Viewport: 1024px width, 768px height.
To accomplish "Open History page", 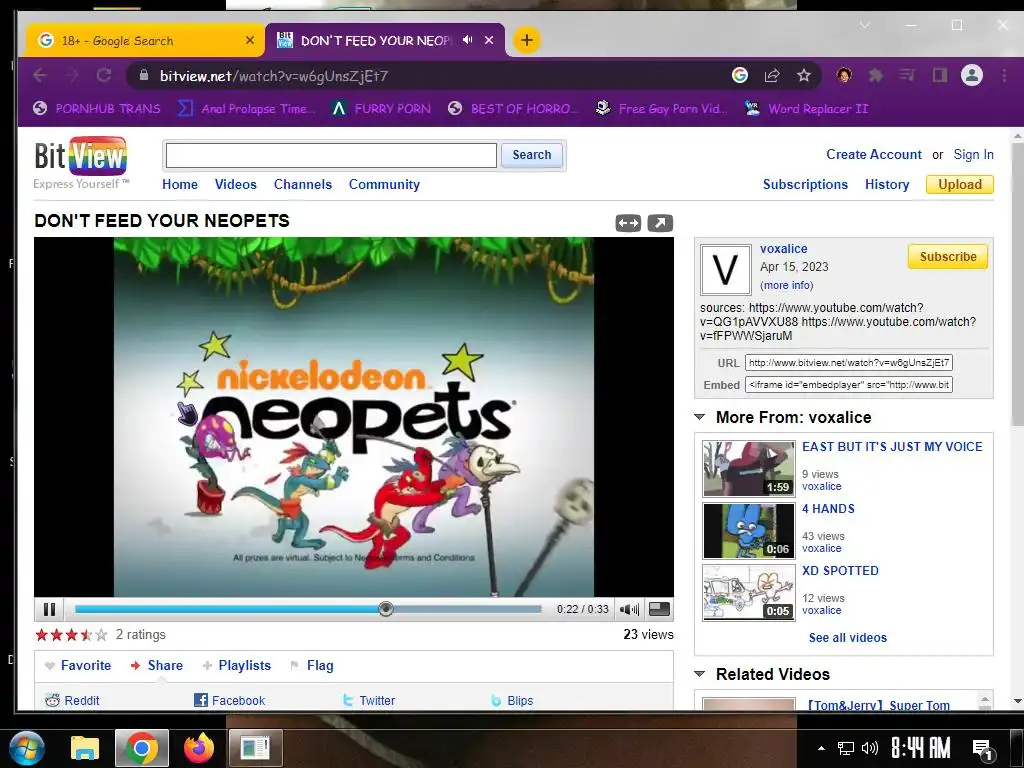I will click(887, 185).
